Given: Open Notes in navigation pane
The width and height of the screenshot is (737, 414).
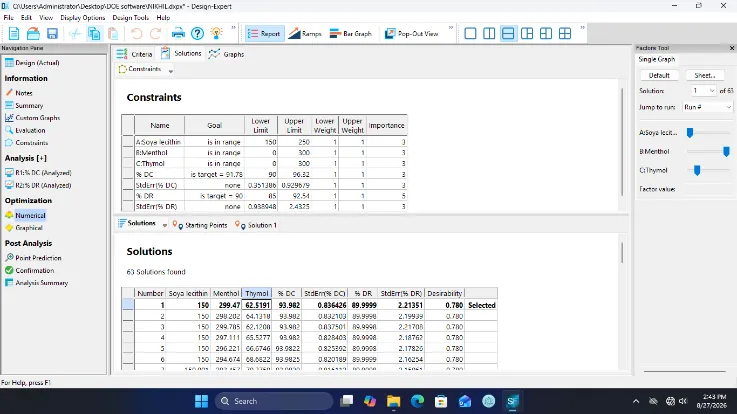Looking at the screenshot, I should coord(19,93).
